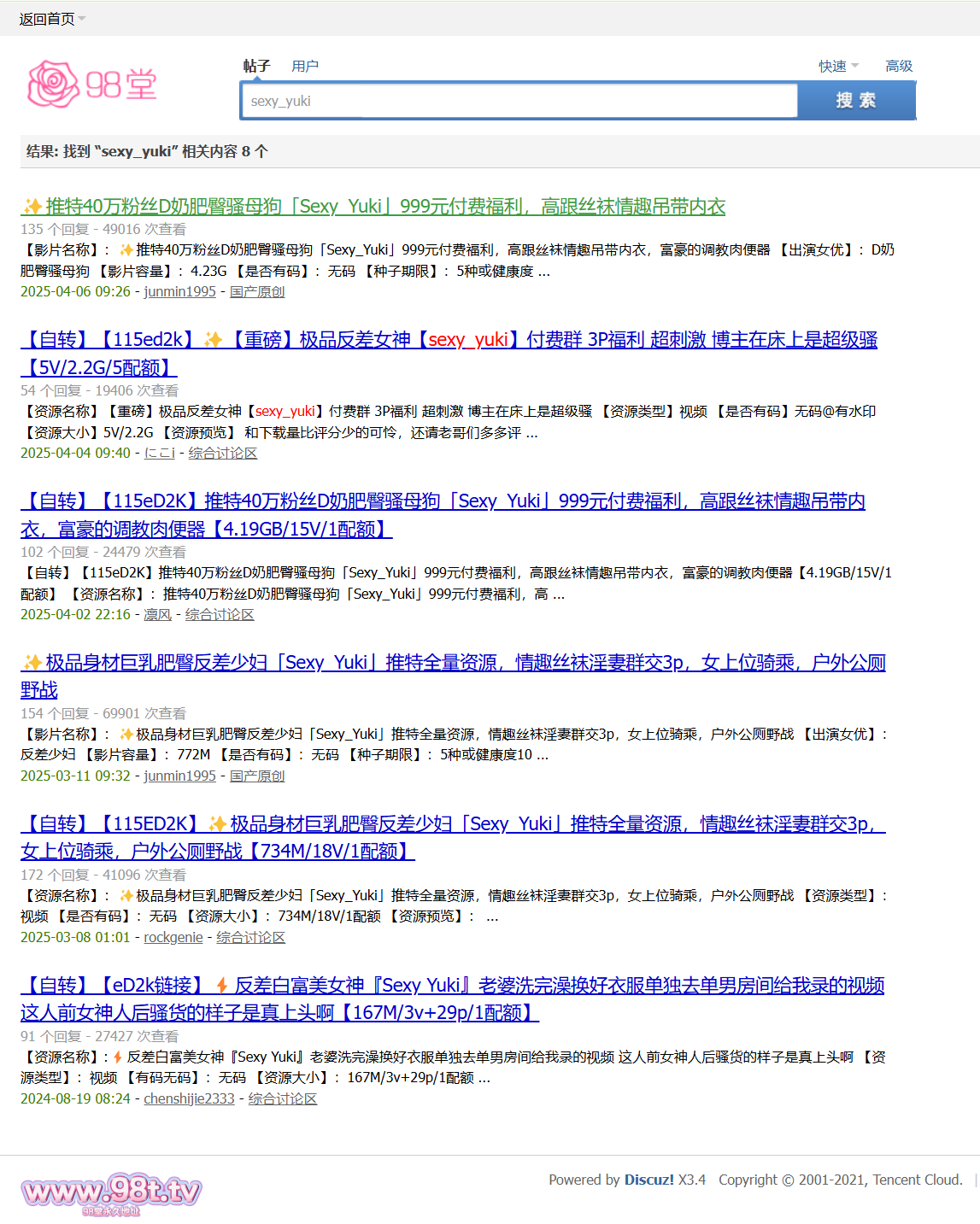The image size is (980, 1224).
Task: Open 国产原创 category on first result
Action: [257, 292]
